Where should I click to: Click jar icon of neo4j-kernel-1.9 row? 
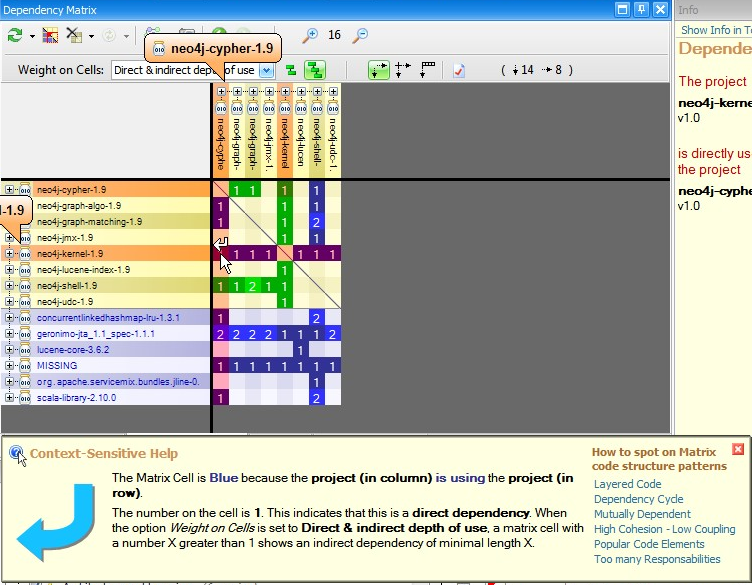[25, 253]
